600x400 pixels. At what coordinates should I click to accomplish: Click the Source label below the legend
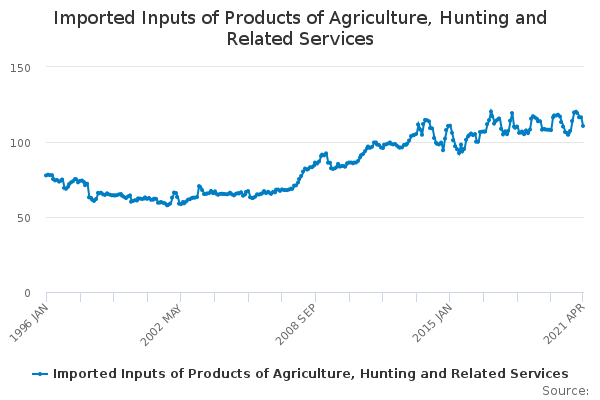[565, 390]
